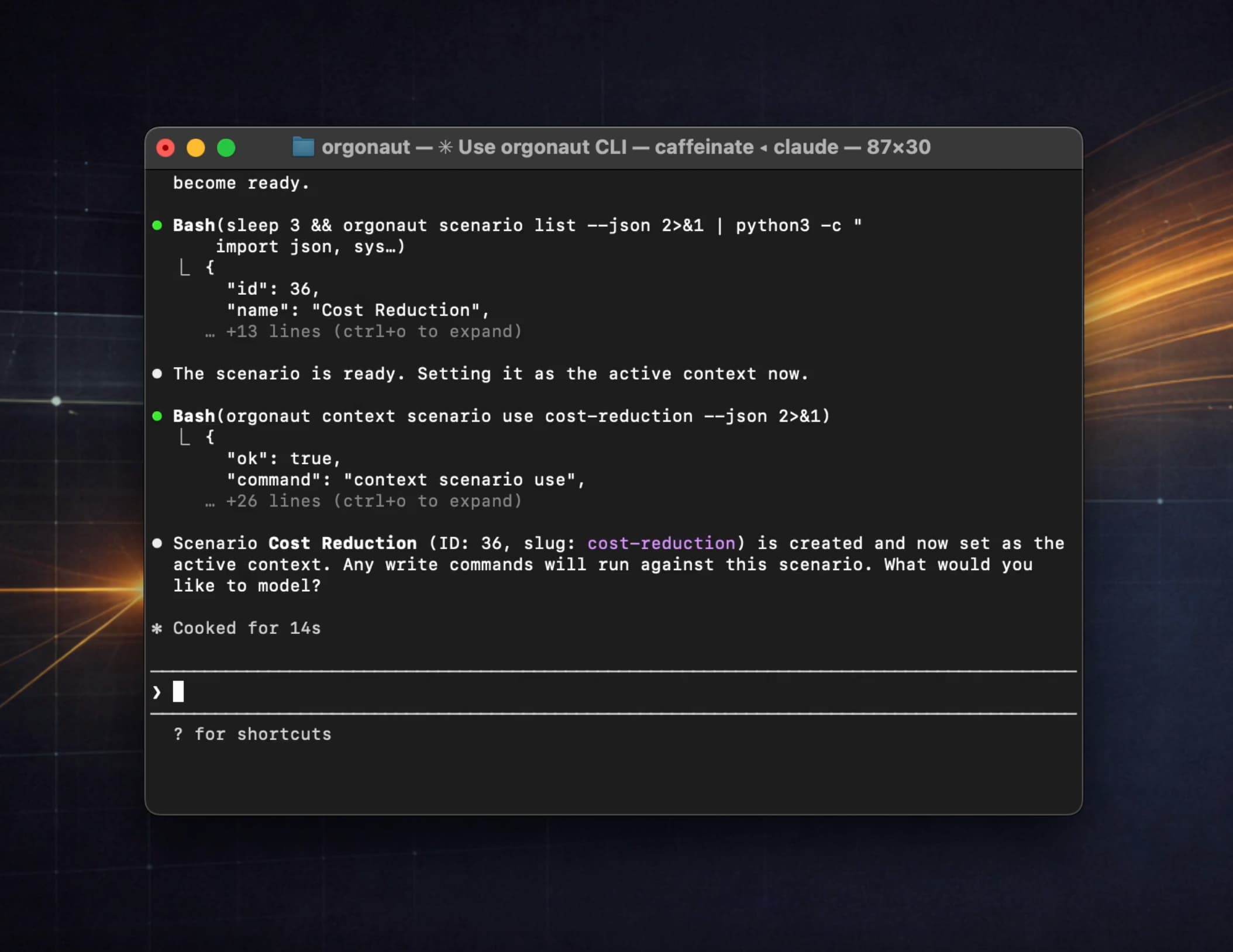Expand the '+13 lines (ctrl+o to expand)' output

coord(363,332)
